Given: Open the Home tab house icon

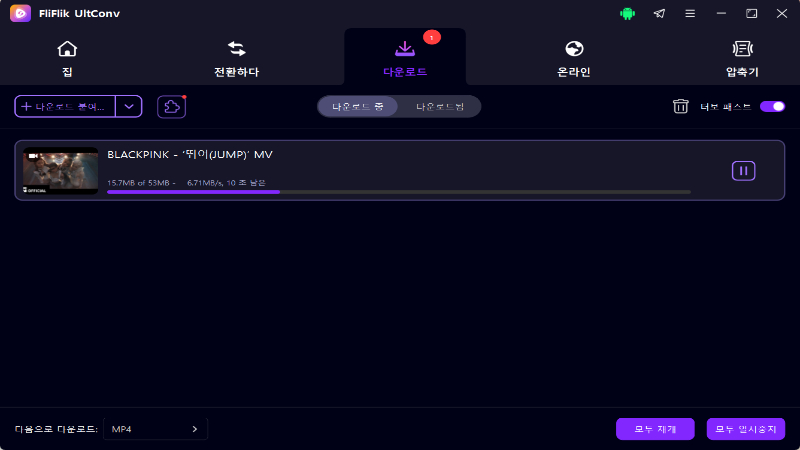Looking at the screenshot, I should click(67, 49).
